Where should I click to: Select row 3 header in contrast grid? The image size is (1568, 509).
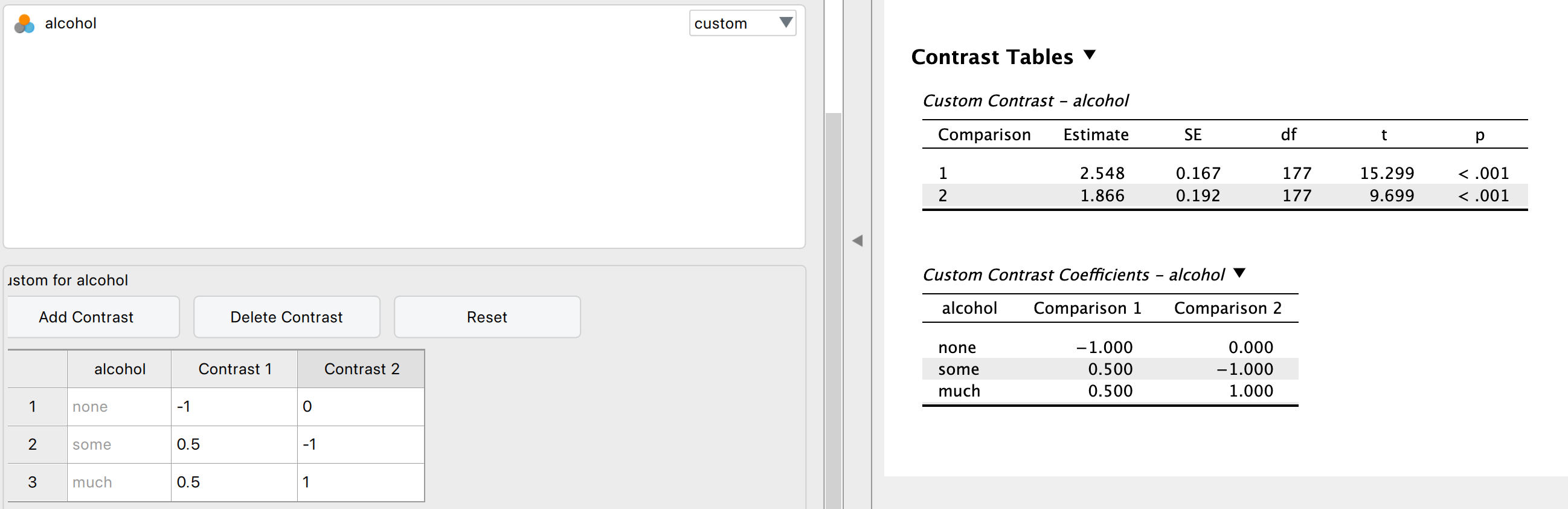point(33,482)
